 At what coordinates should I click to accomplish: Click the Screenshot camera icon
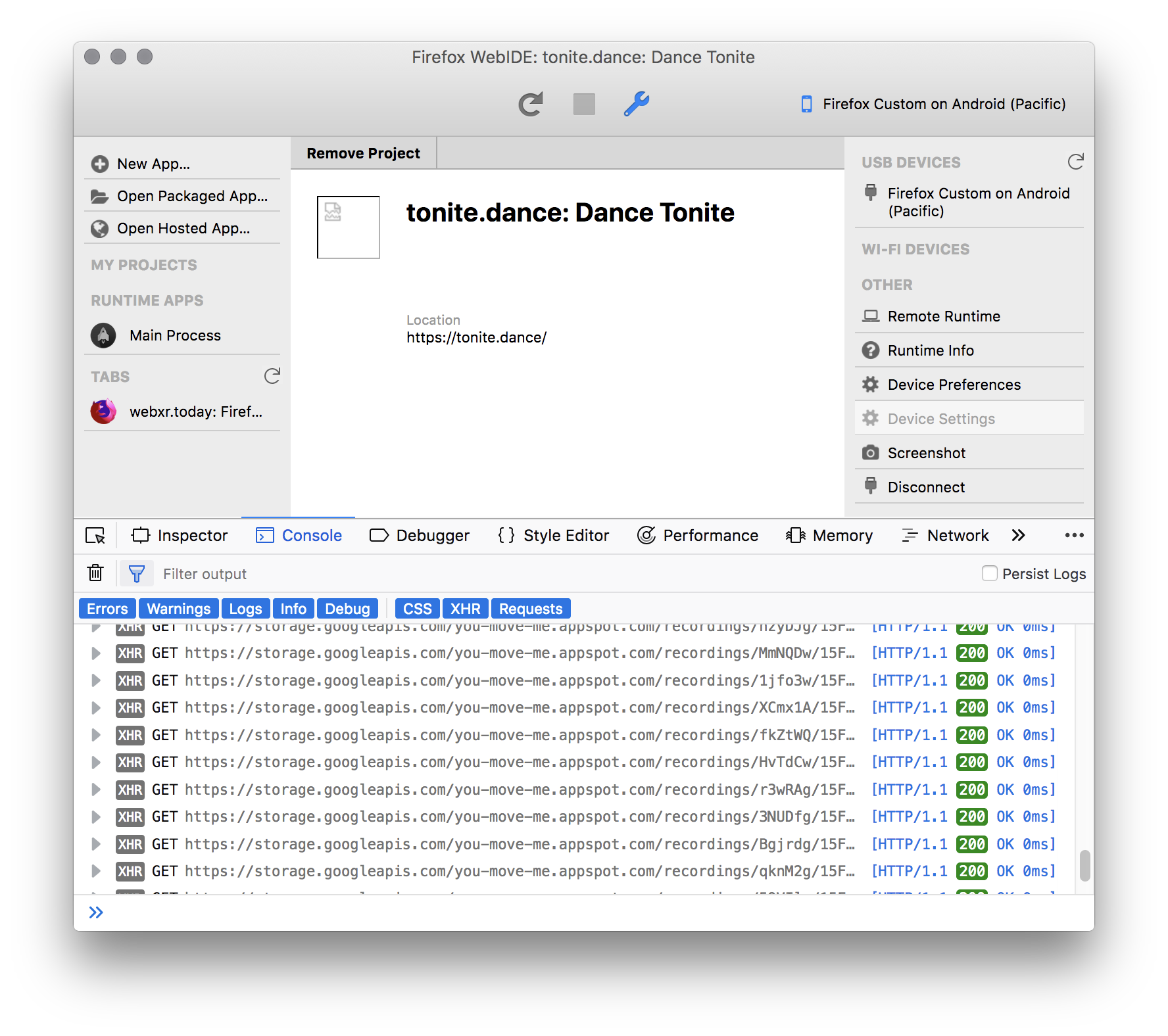tap(871, 453)
